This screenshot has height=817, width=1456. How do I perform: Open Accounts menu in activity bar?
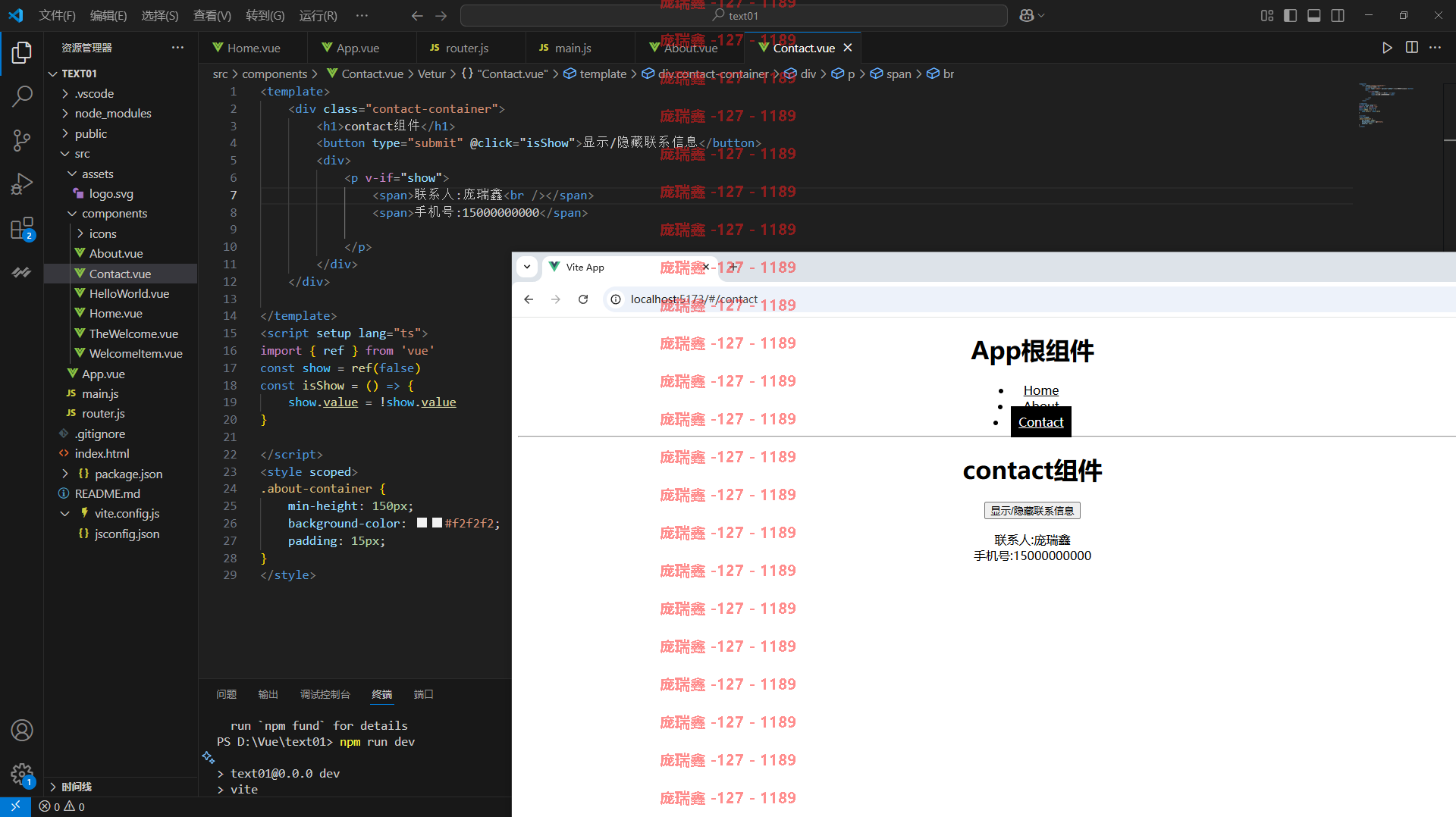(22, 730)
